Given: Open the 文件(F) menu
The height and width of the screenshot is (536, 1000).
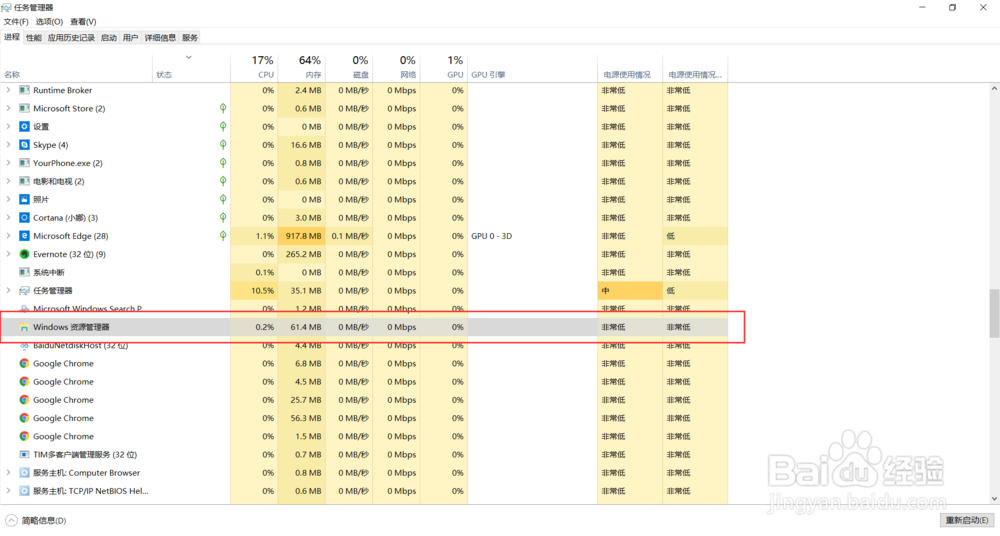Looking at the screenshot, I should (16, 22).
